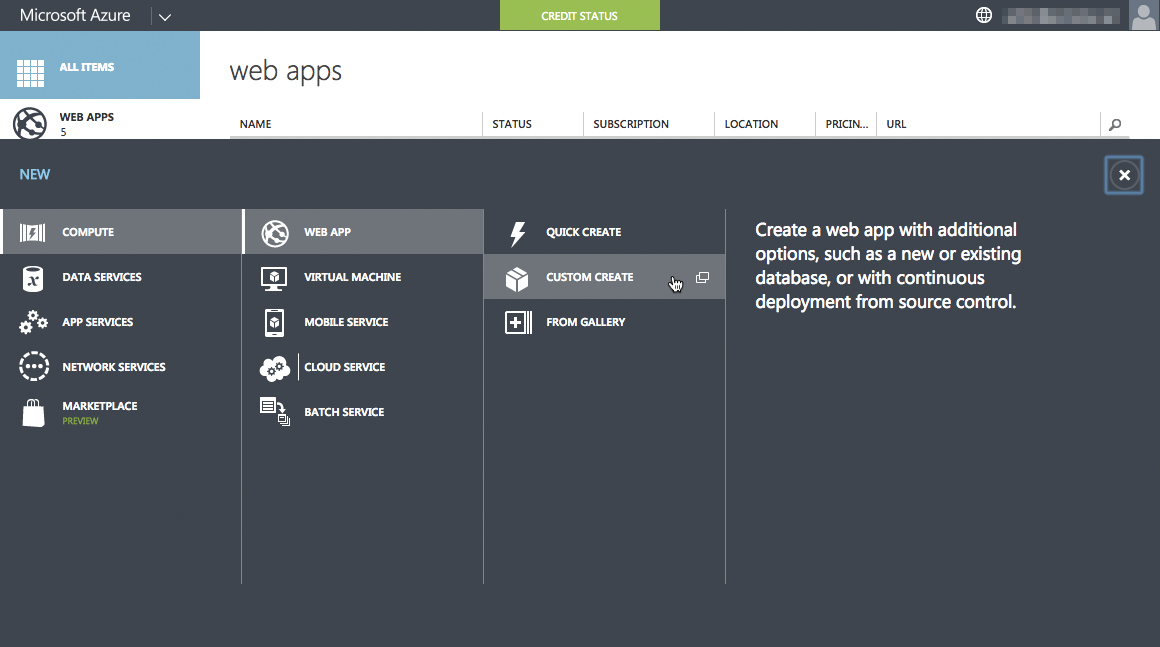Click the Compute category icon

click(x=32, y=232)
